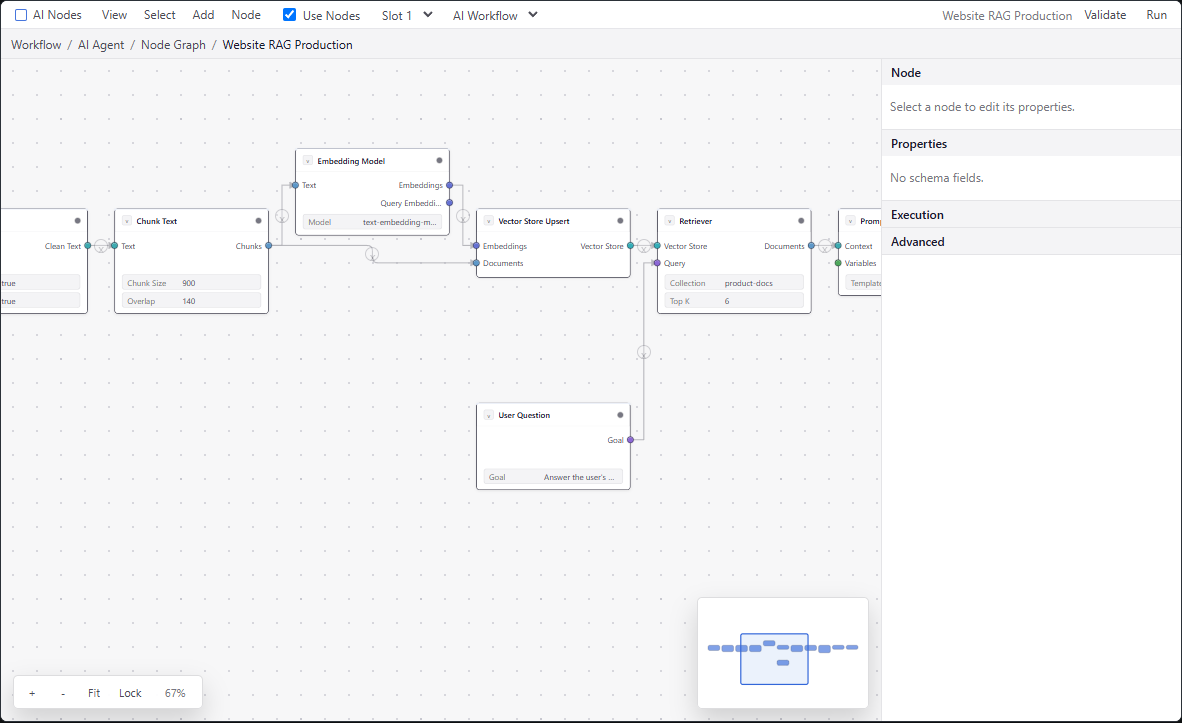
Task: Go to Workflow breadcrumb
Action: coord(36,44)
